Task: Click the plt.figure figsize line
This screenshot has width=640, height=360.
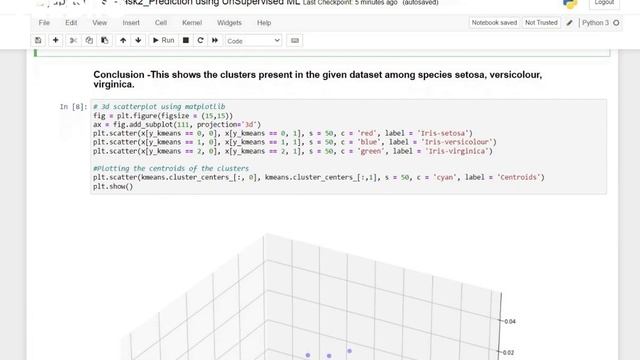Action: [163, 116]
